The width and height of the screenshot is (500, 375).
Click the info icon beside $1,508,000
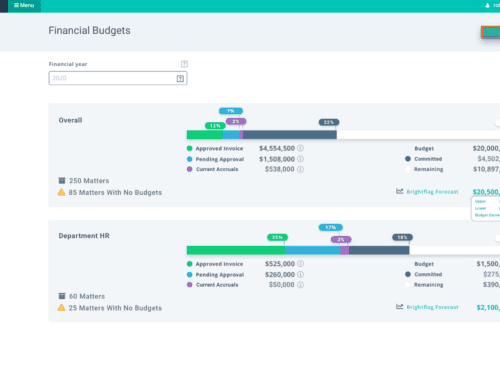[300, 159]
